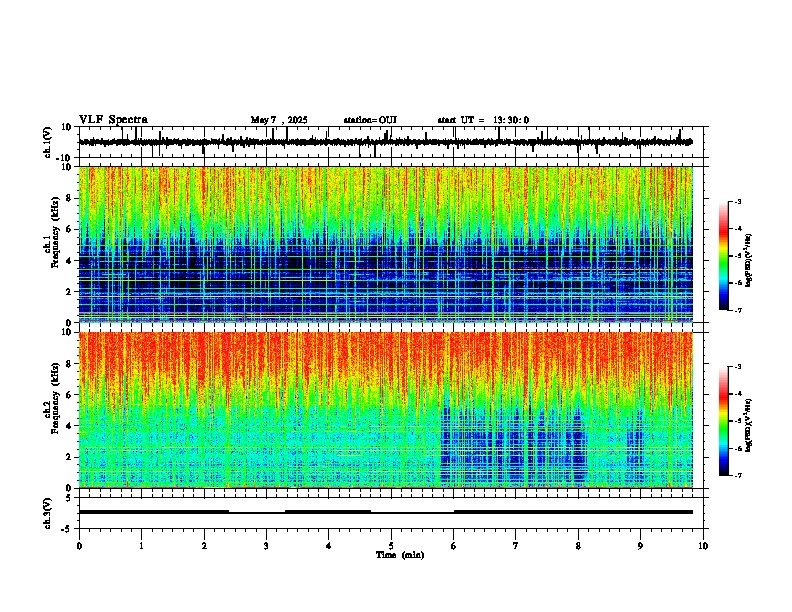The image size is (792, 612).
Task: Click the 'Time (min)' axis label
Action: click(400, 555)
